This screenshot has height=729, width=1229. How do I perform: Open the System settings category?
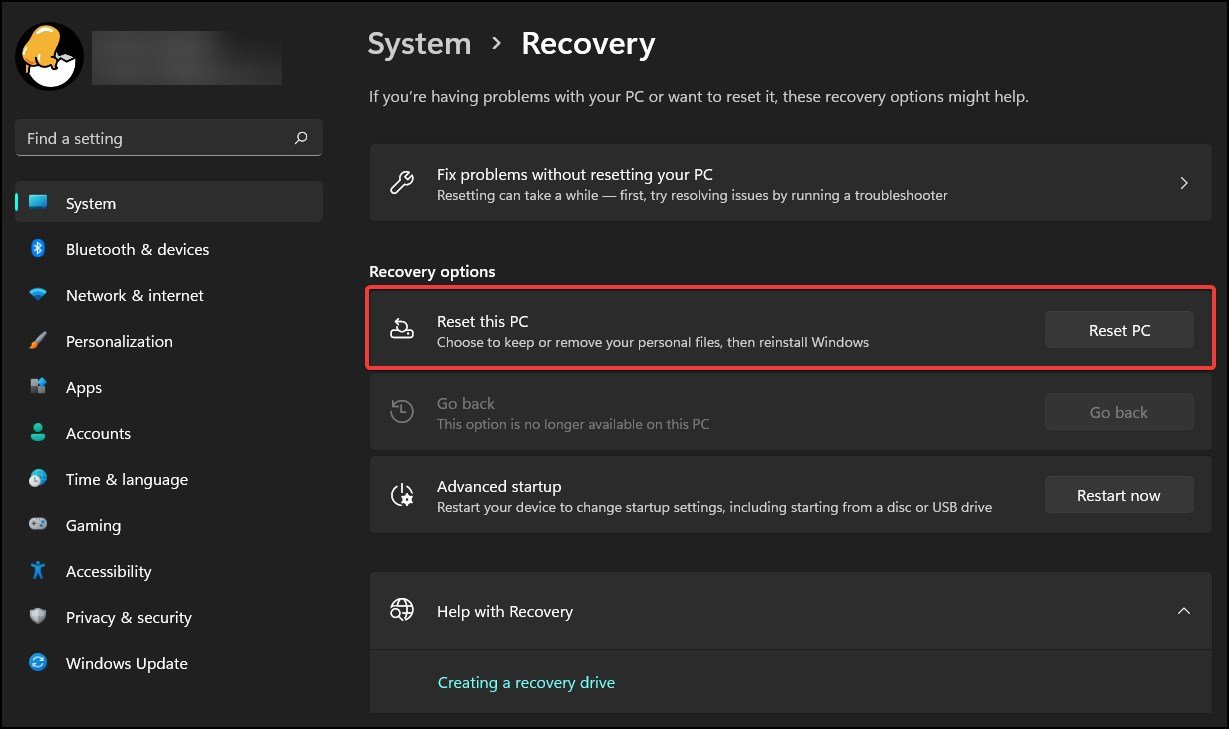pyautogui.click(x=169, y=203)
